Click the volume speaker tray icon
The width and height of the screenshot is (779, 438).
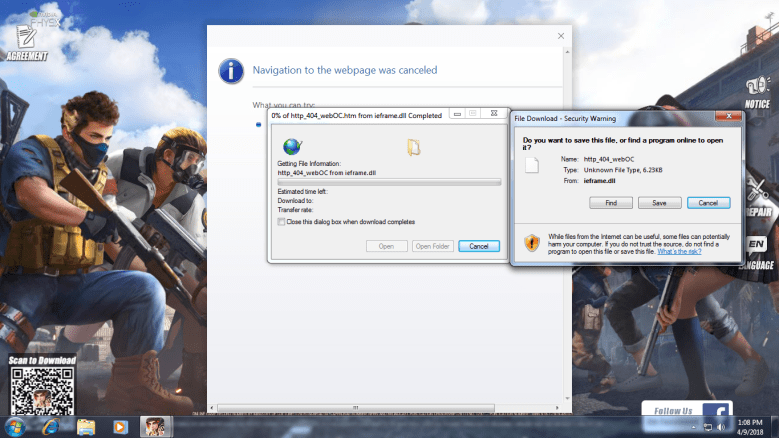pyautogui.click(x=721, y=427)
